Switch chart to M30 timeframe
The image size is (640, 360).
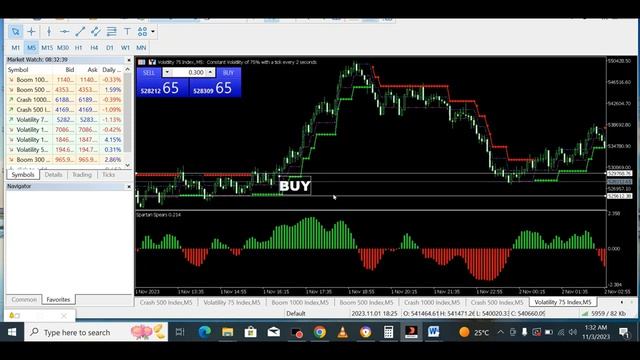pyautogui.click(x=62, y=48)
